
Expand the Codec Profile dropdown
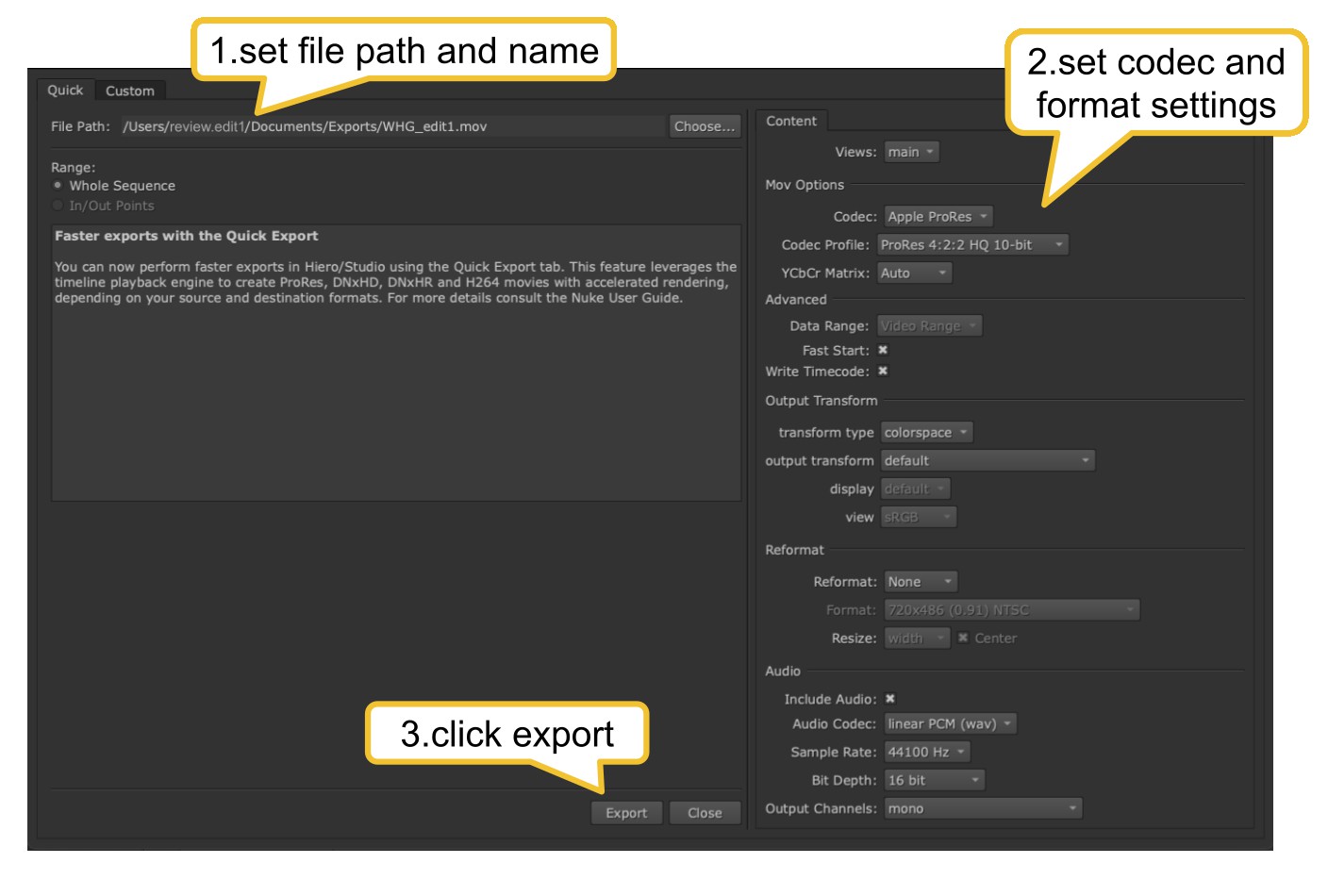coord(971,245)
